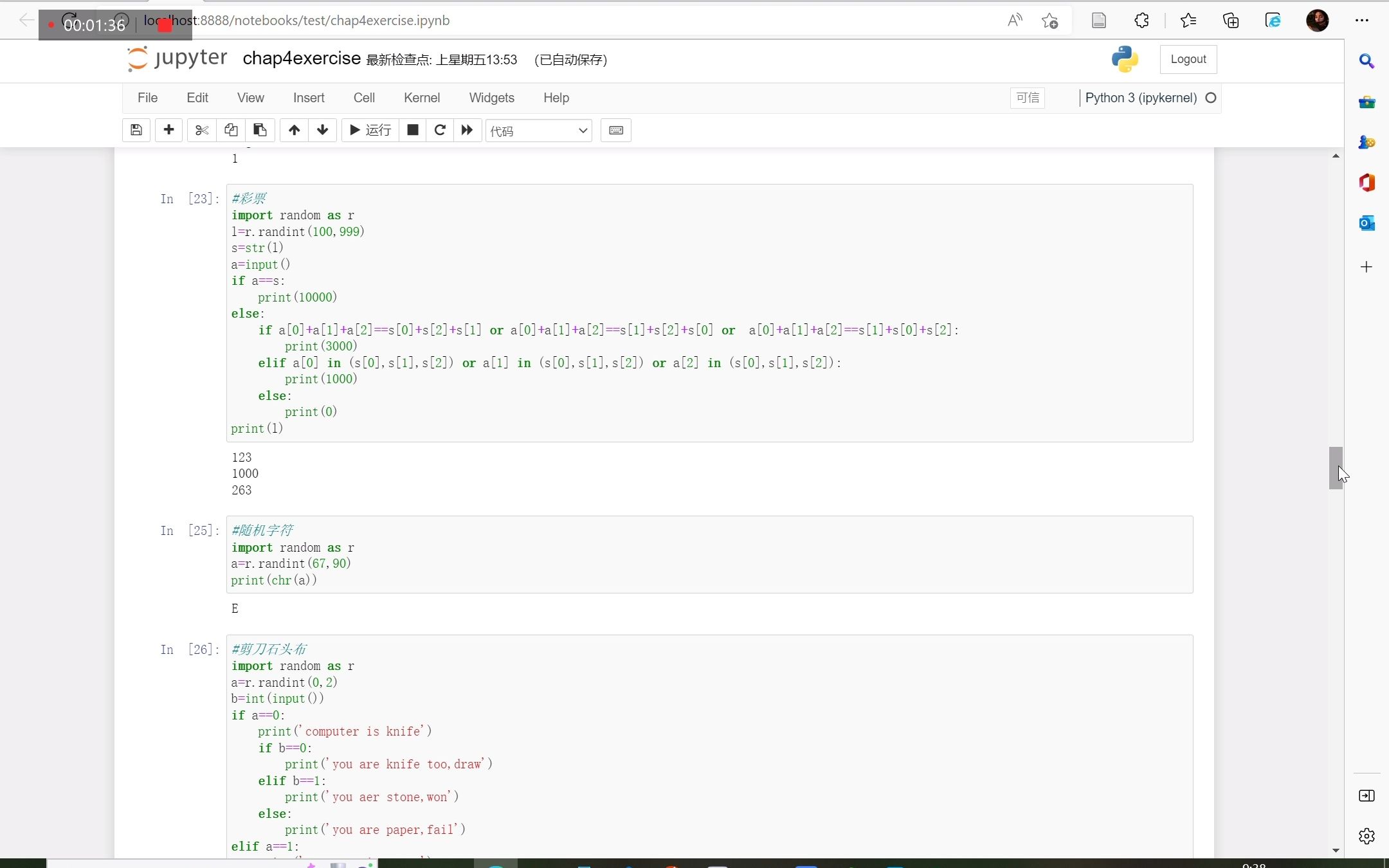Restart and run all cells with fast-forward icon
This screenshot has width=1389, height=868.
(468, 130)
